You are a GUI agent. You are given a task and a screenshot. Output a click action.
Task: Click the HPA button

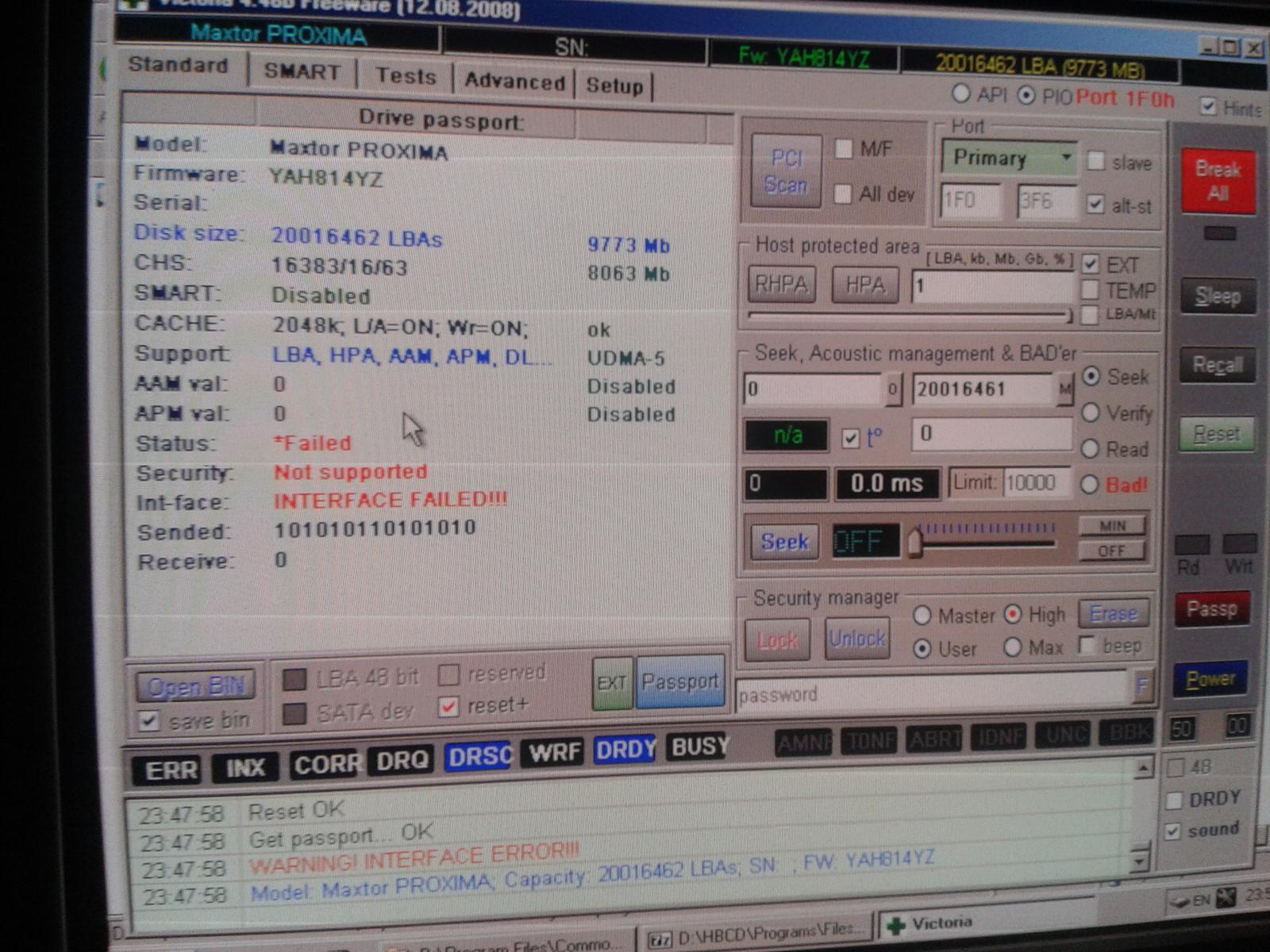(865, 285)
